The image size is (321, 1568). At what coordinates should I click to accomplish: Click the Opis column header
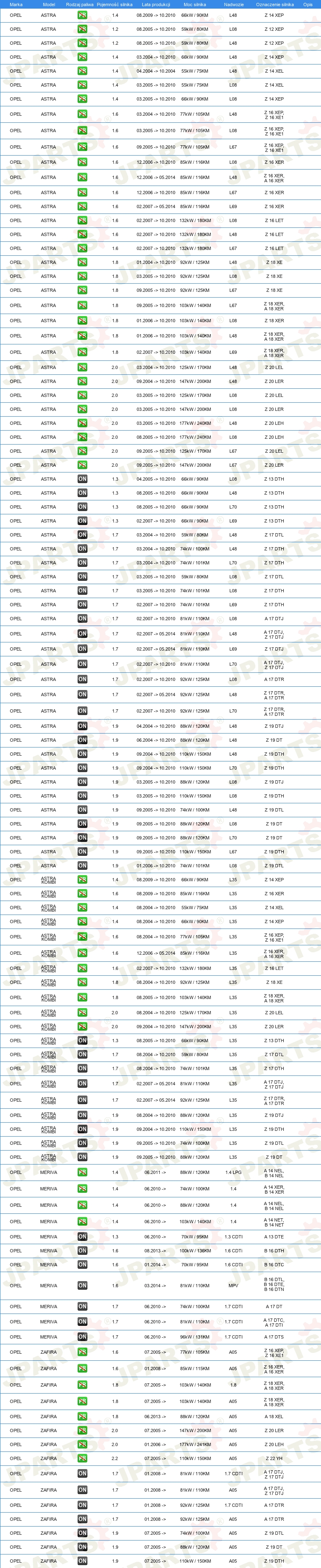click(307, 4)
